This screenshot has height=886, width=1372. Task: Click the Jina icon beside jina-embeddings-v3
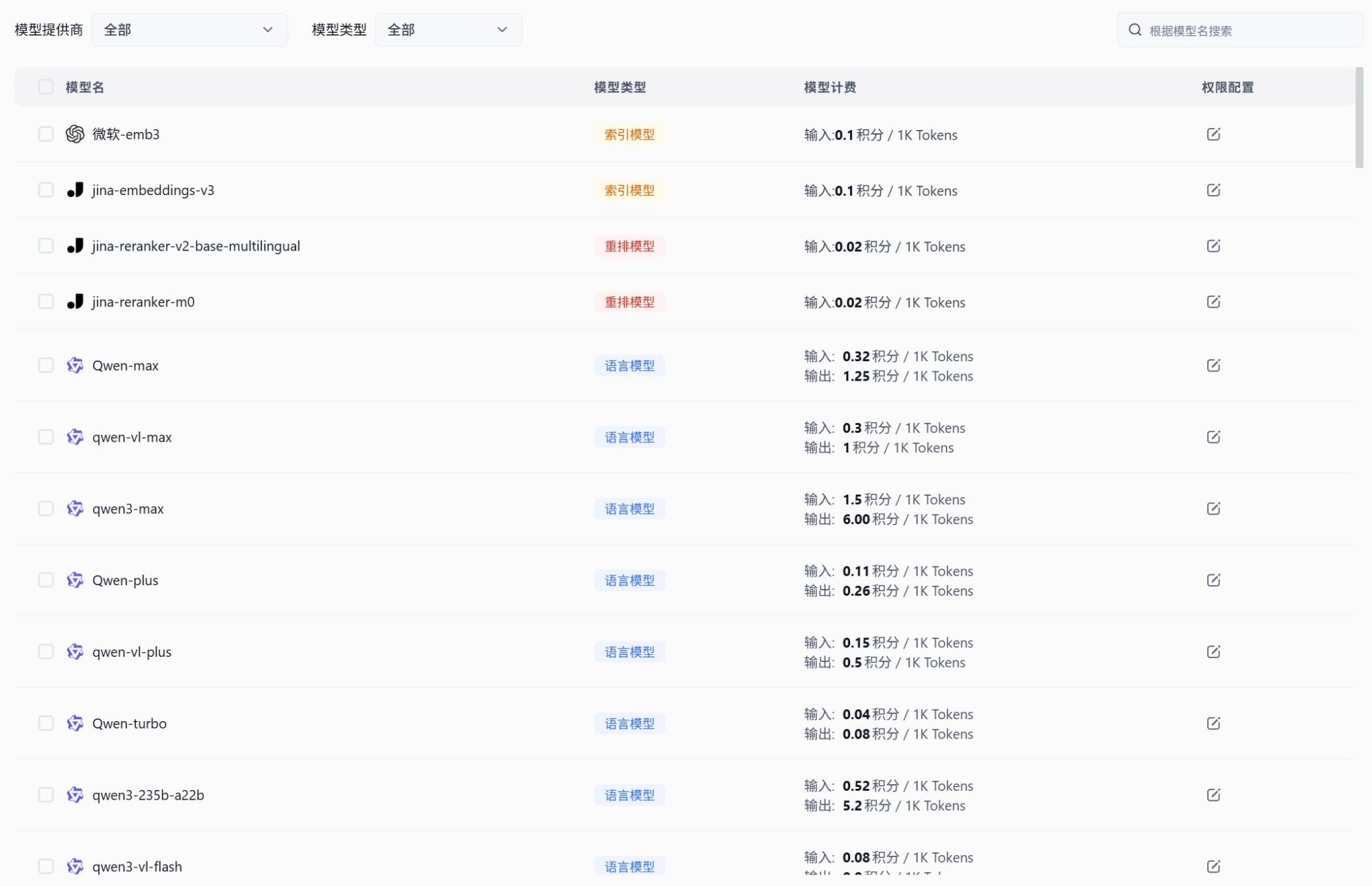click(75, 190)
